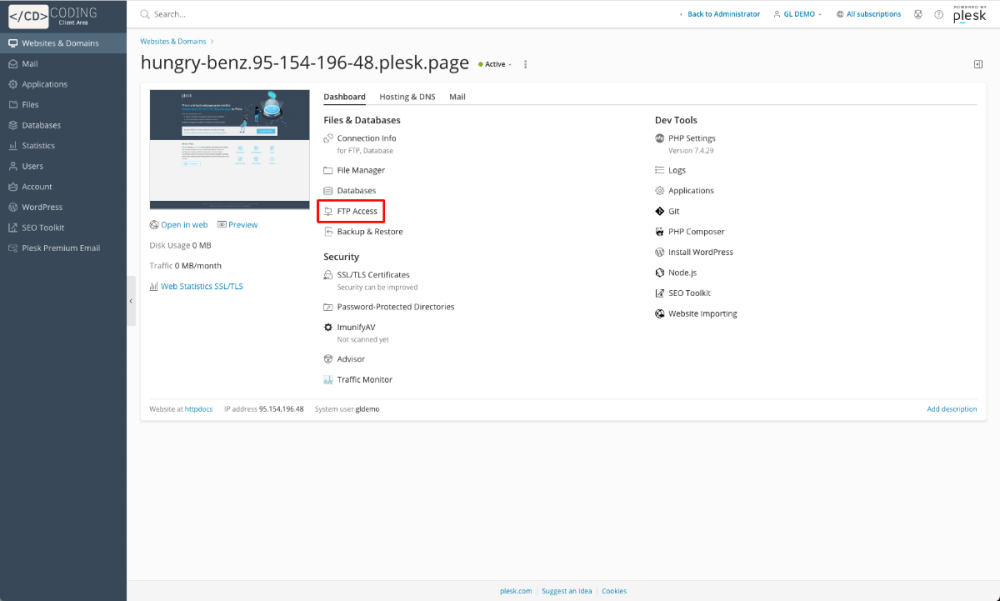
Task: Open the help question mark icon
Action: [x=938, y=15]
